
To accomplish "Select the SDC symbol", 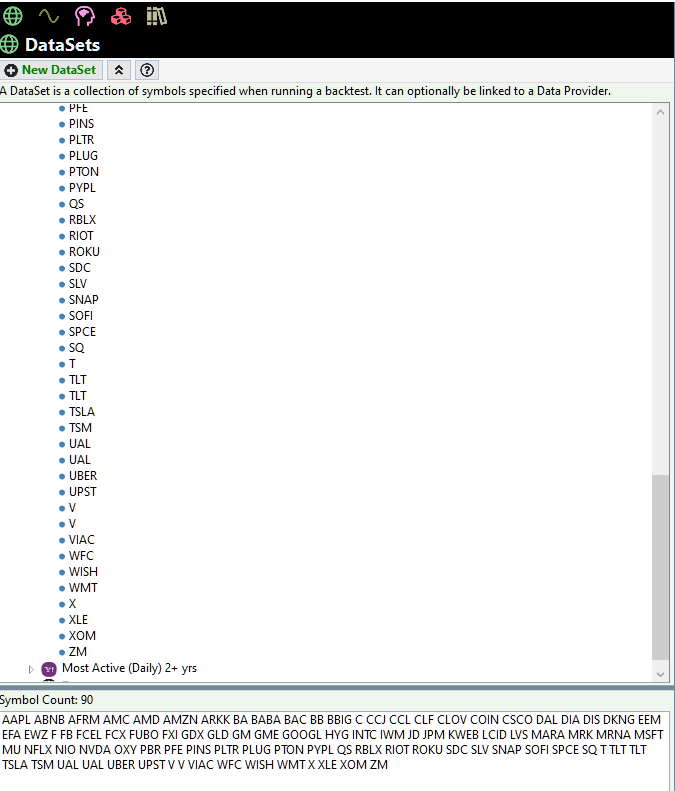I will [x=80, y=268].
